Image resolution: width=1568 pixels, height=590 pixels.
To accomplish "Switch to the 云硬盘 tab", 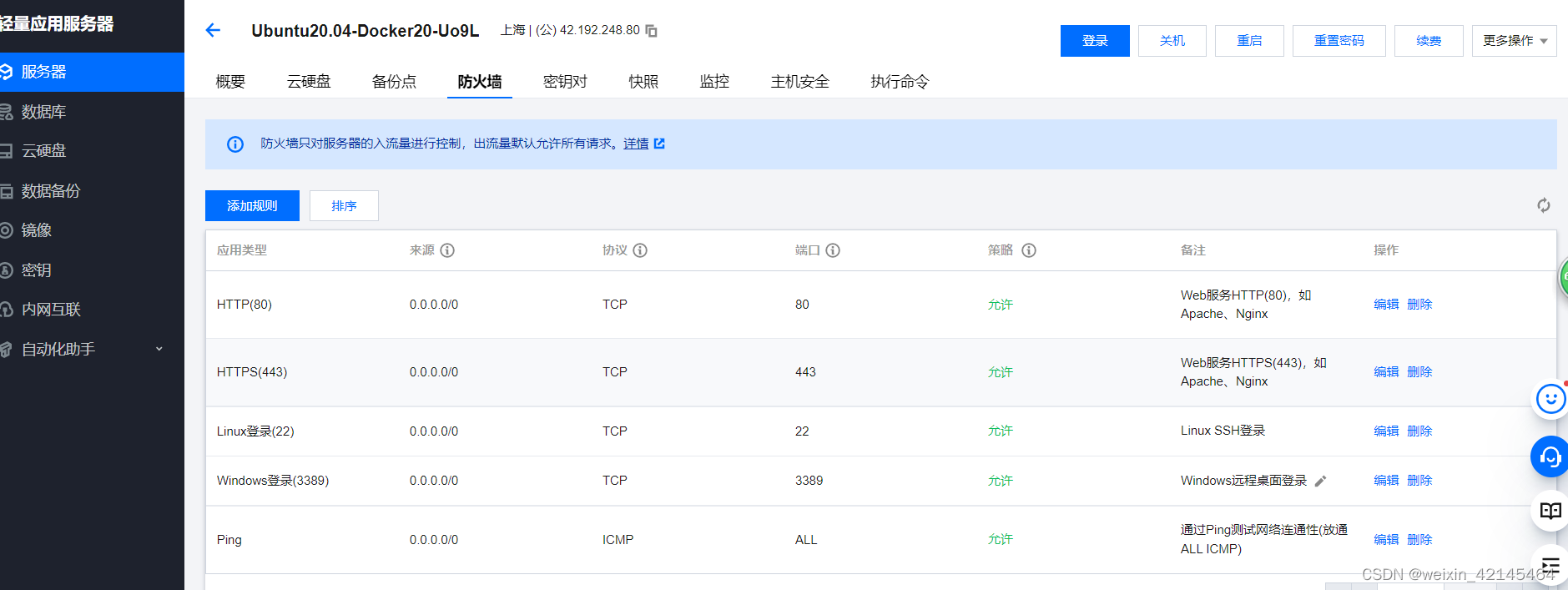I will (x=309, y=82).
